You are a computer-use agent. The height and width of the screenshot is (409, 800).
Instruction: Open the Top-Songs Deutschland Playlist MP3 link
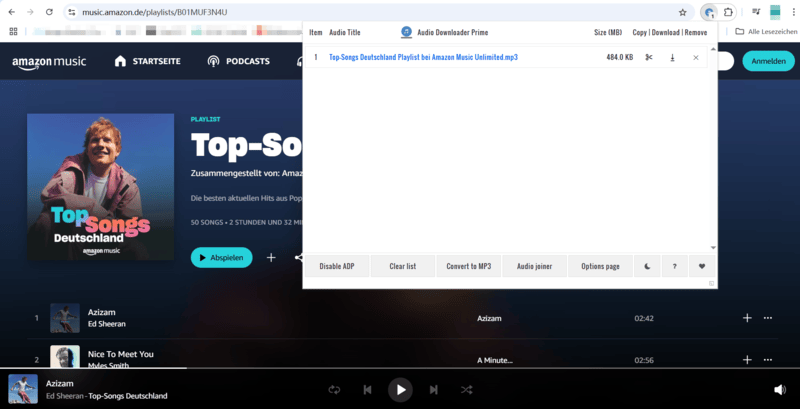click(423, 57)
